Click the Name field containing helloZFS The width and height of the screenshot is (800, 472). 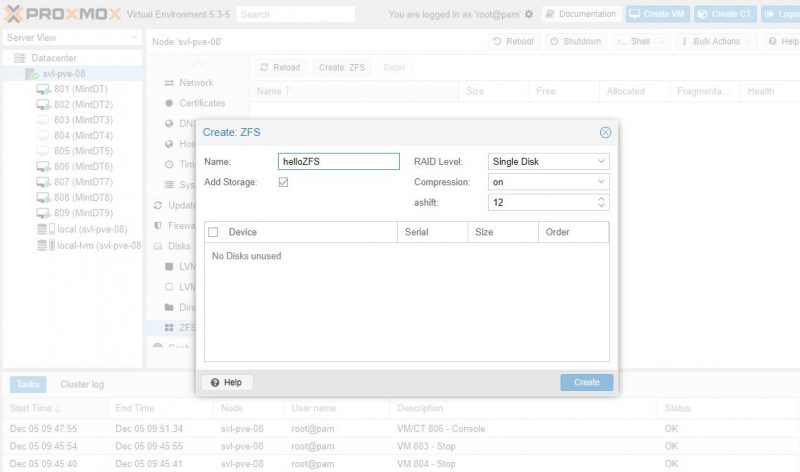click(338, 161)
